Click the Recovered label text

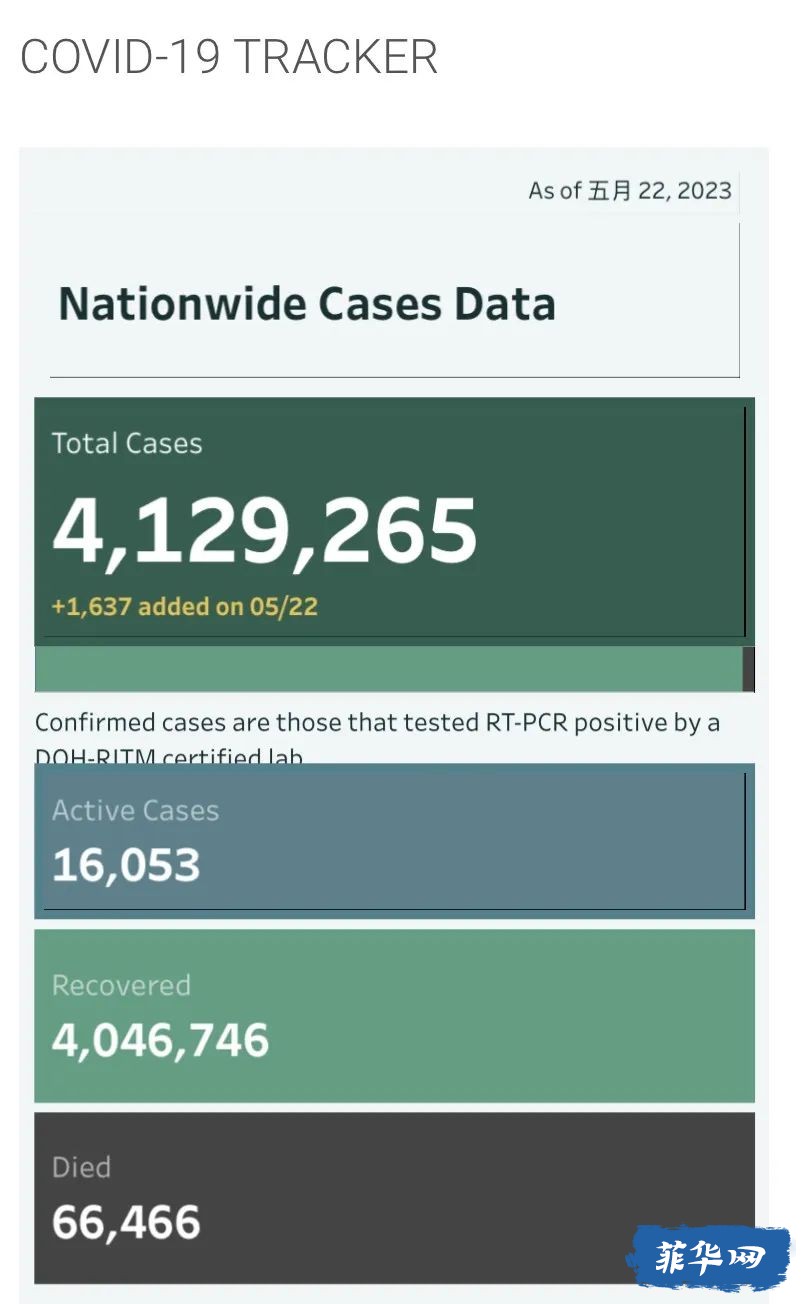(x=121, y=985)
